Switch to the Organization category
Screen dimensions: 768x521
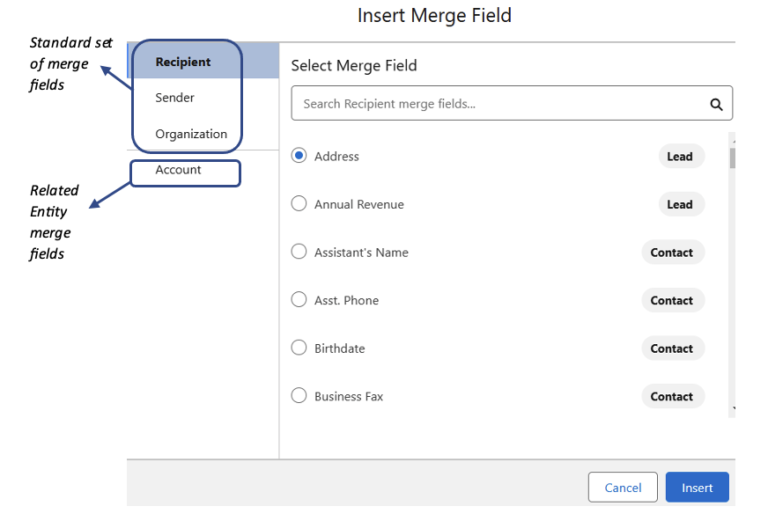pyautogui.click(x=191, y=134)
